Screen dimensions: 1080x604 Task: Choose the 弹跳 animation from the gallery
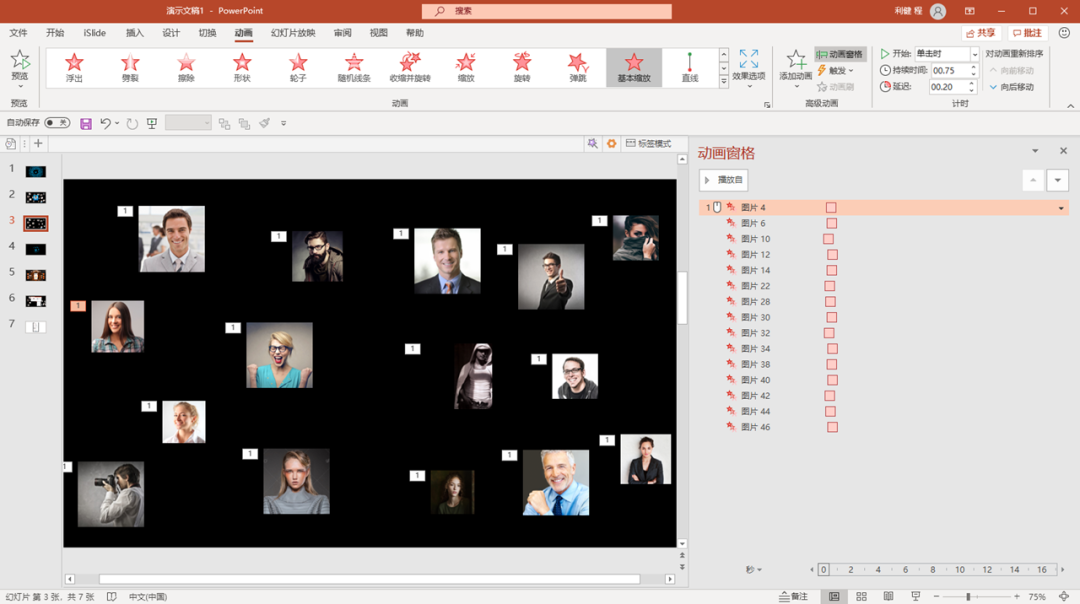click(578, 67)
